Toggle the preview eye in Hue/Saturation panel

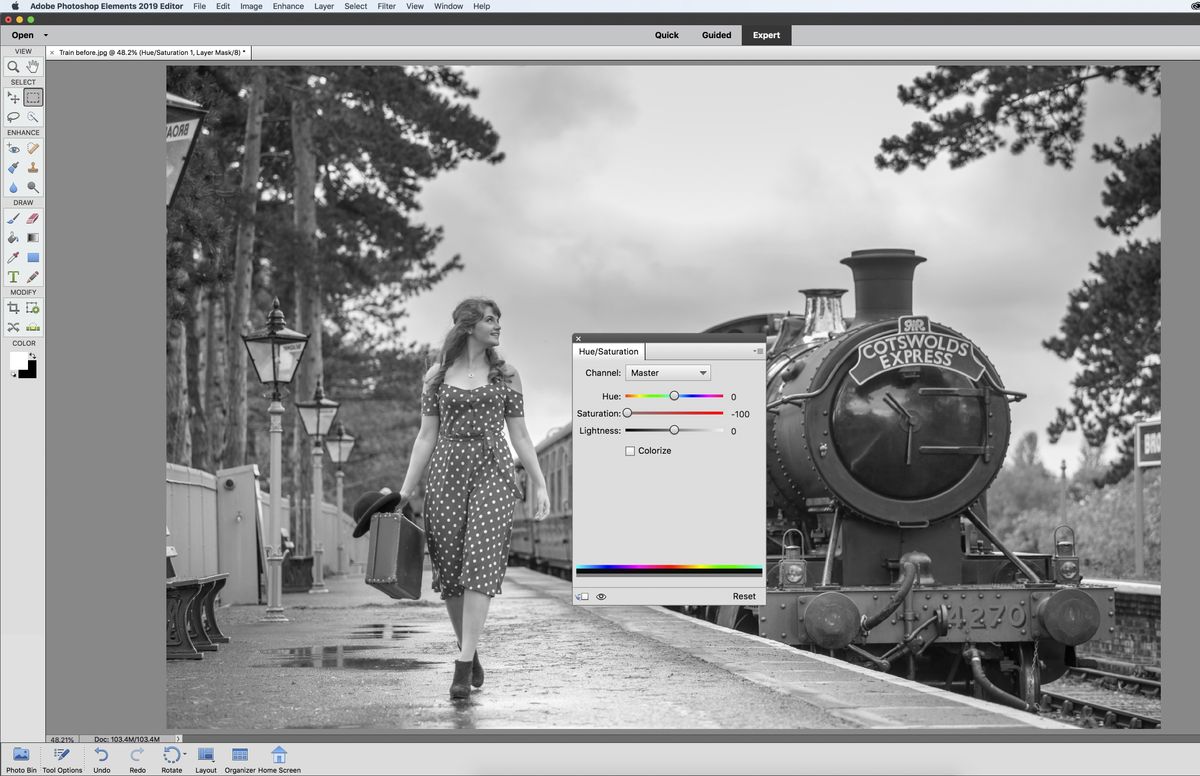click(600, 596)
